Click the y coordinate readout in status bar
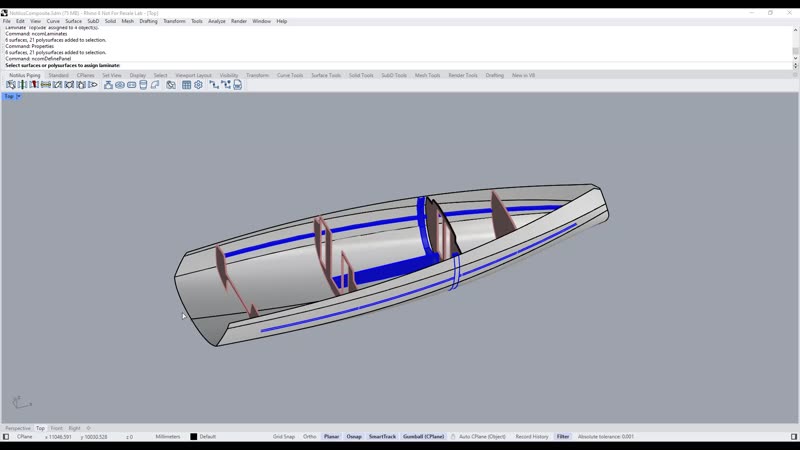Viewport: 800px width, 450px height. (94, 437)
